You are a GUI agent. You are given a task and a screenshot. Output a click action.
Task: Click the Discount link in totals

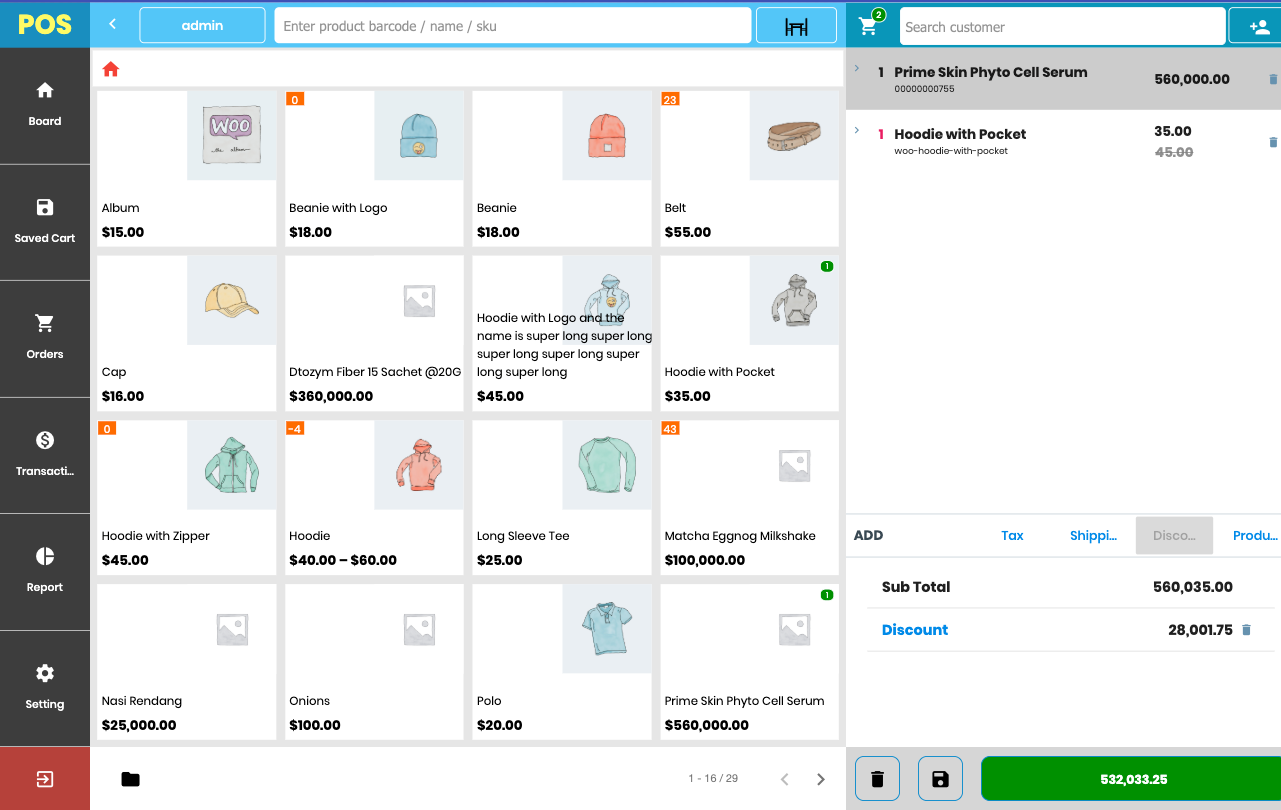coord(914,629)
